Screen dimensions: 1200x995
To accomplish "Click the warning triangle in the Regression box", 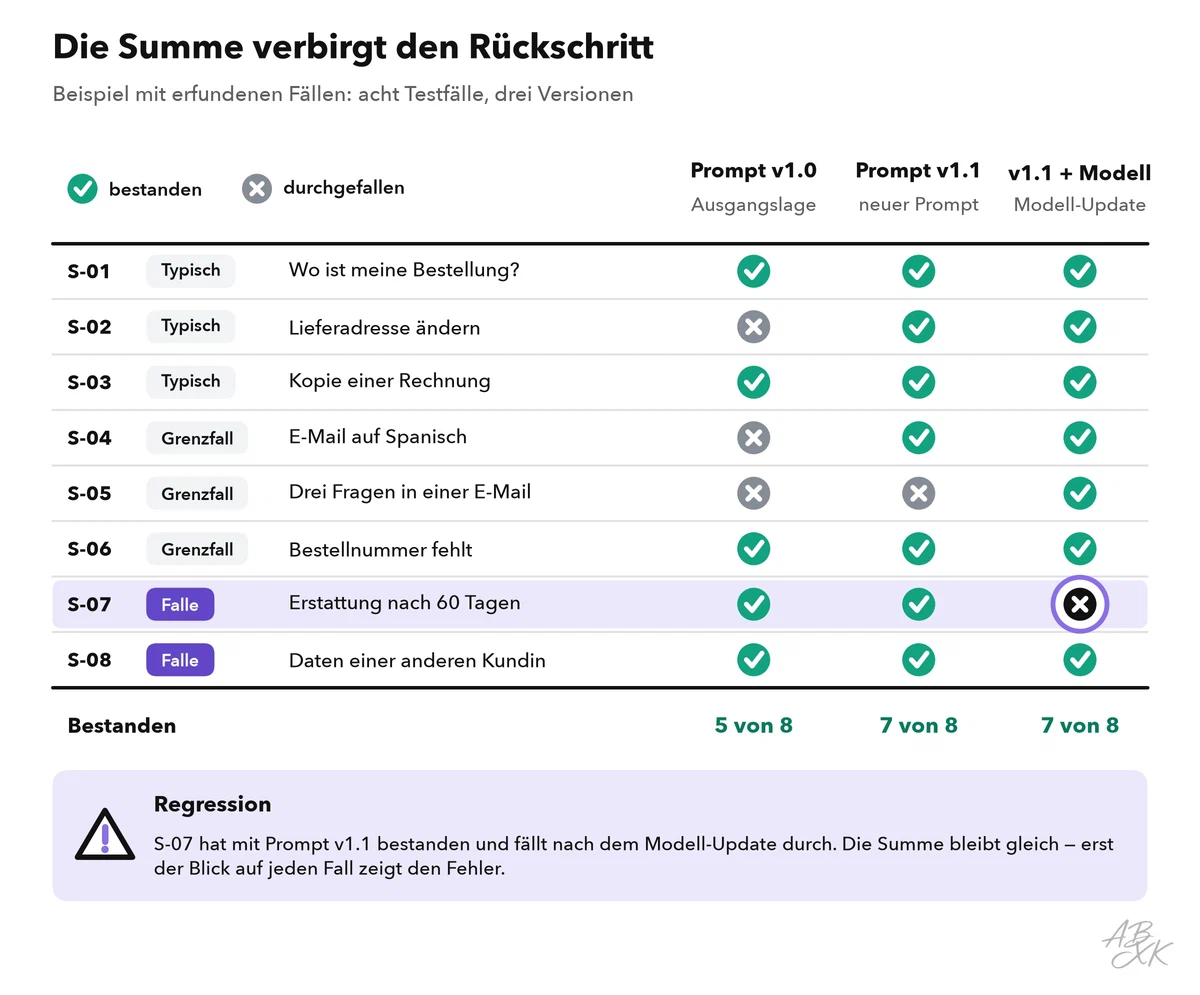I will coord(104,835).
